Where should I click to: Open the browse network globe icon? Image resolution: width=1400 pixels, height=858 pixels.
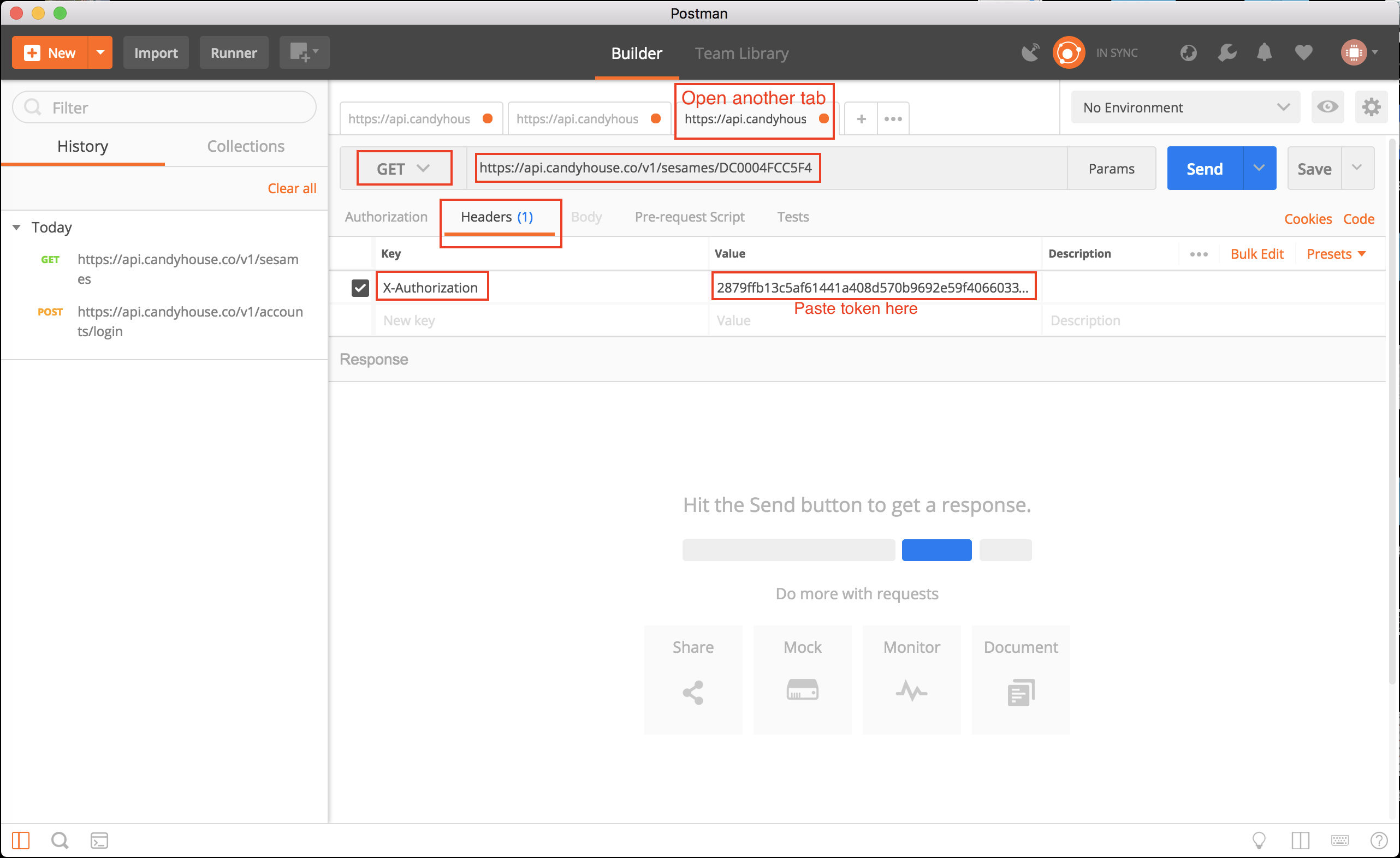1188,53
